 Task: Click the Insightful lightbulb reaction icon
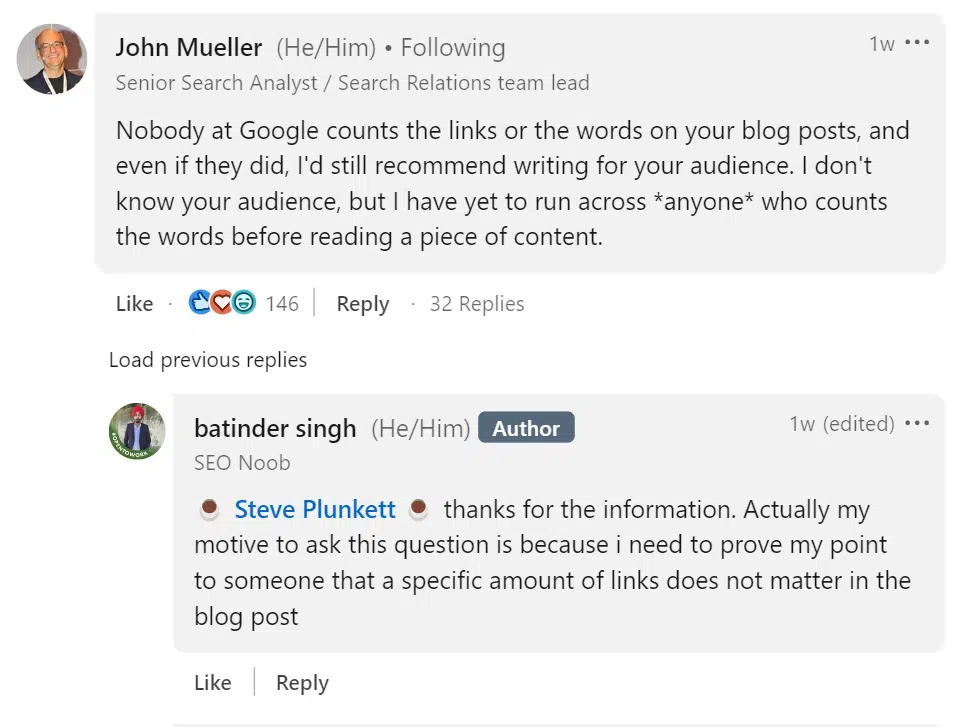pyautogui.click(x=241, y=302)
